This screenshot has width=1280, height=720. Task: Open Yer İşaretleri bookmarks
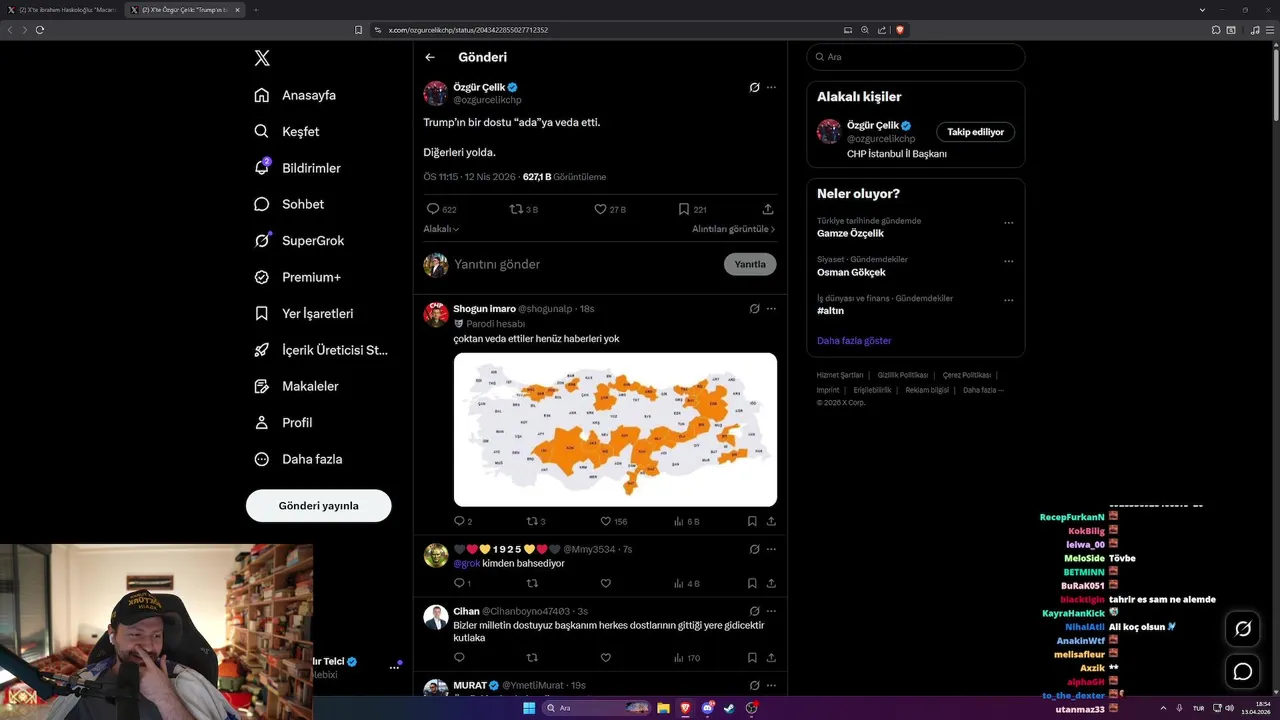[x=304, y=313]
